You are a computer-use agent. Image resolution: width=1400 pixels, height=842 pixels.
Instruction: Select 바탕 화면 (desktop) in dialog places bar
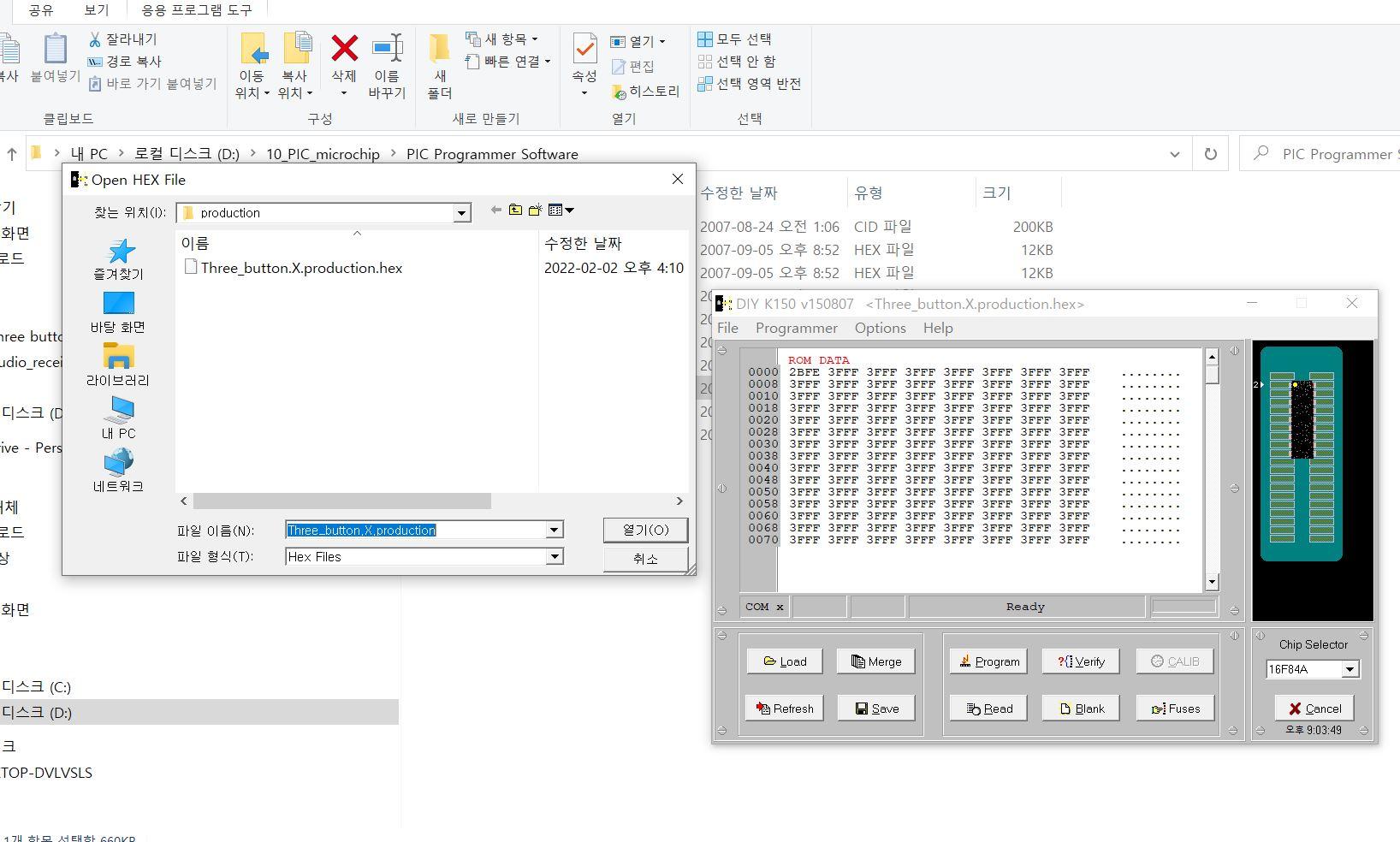(x=118, y=313)
